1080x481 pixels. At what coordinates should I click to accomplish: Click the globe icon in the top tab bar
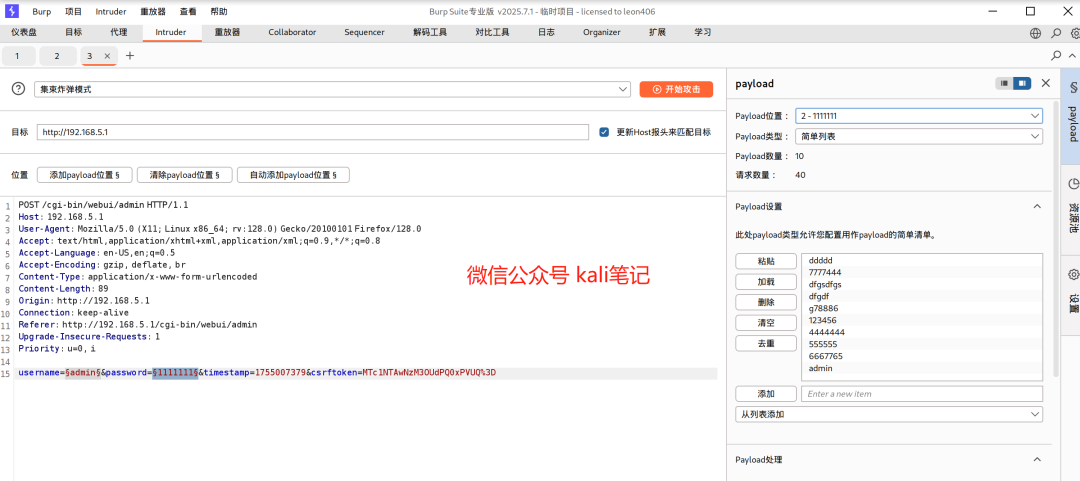click(x=1035, y=32)
